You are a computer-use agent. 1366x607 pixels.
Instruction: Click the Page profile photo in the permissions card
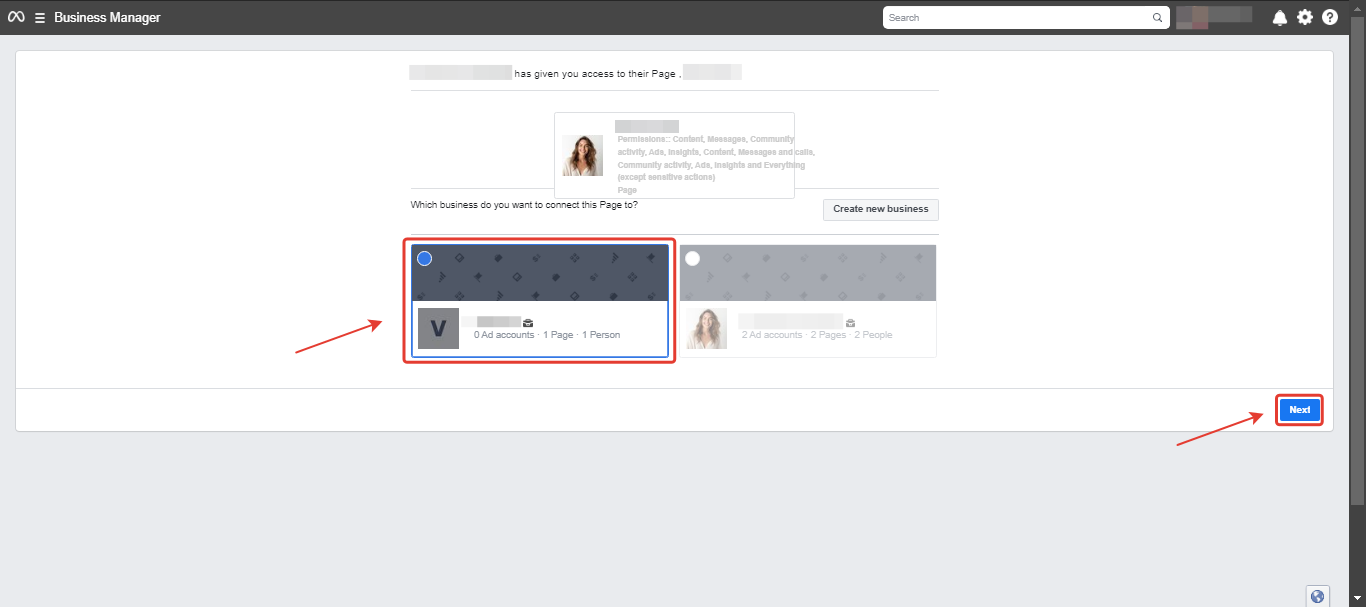pyautogui.click(x=582, y=156)
